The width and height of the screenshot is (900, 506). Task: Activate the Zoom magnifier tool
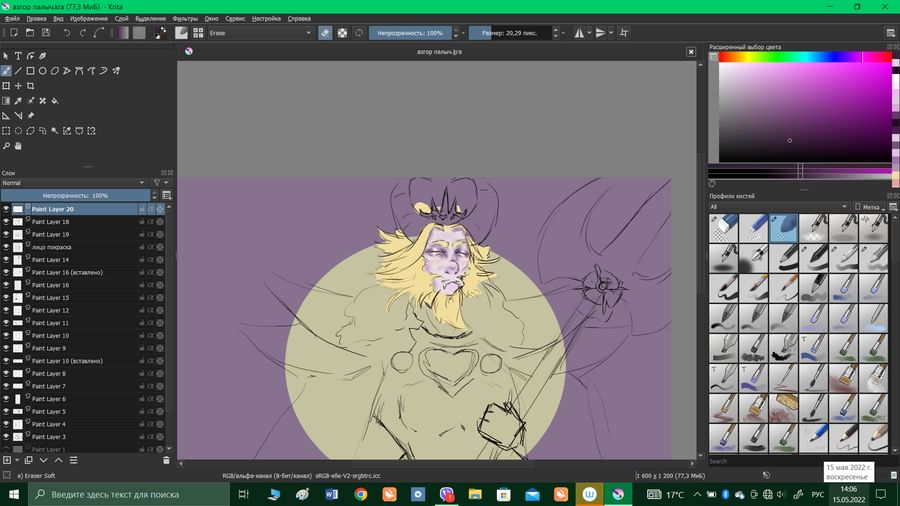6,146
